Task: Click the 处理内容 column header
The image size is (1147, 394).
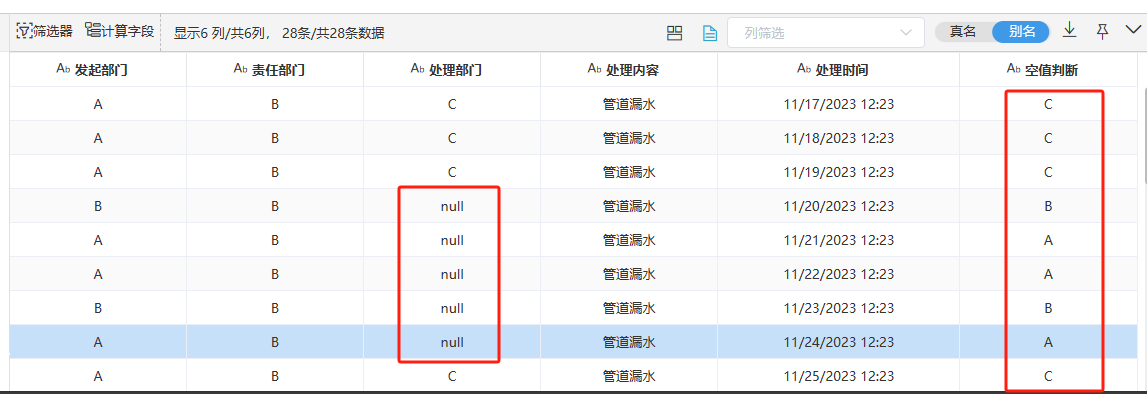Action: (x=629, y=70)
